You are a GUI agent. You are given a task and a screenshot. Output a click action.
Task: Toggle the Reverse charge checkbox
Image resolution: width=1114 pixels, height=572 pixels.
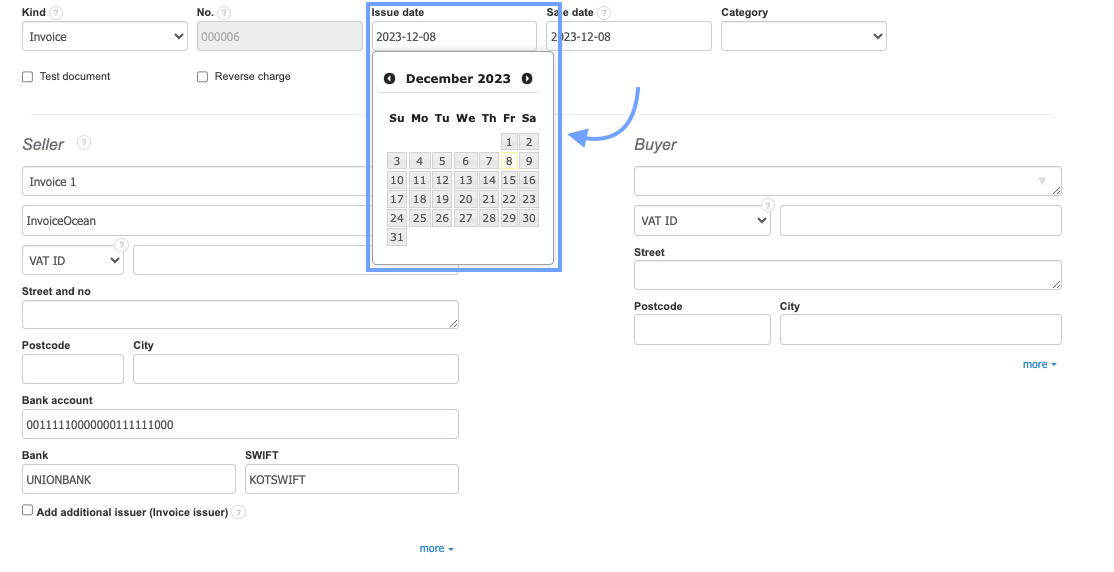(x=203, y=77)
